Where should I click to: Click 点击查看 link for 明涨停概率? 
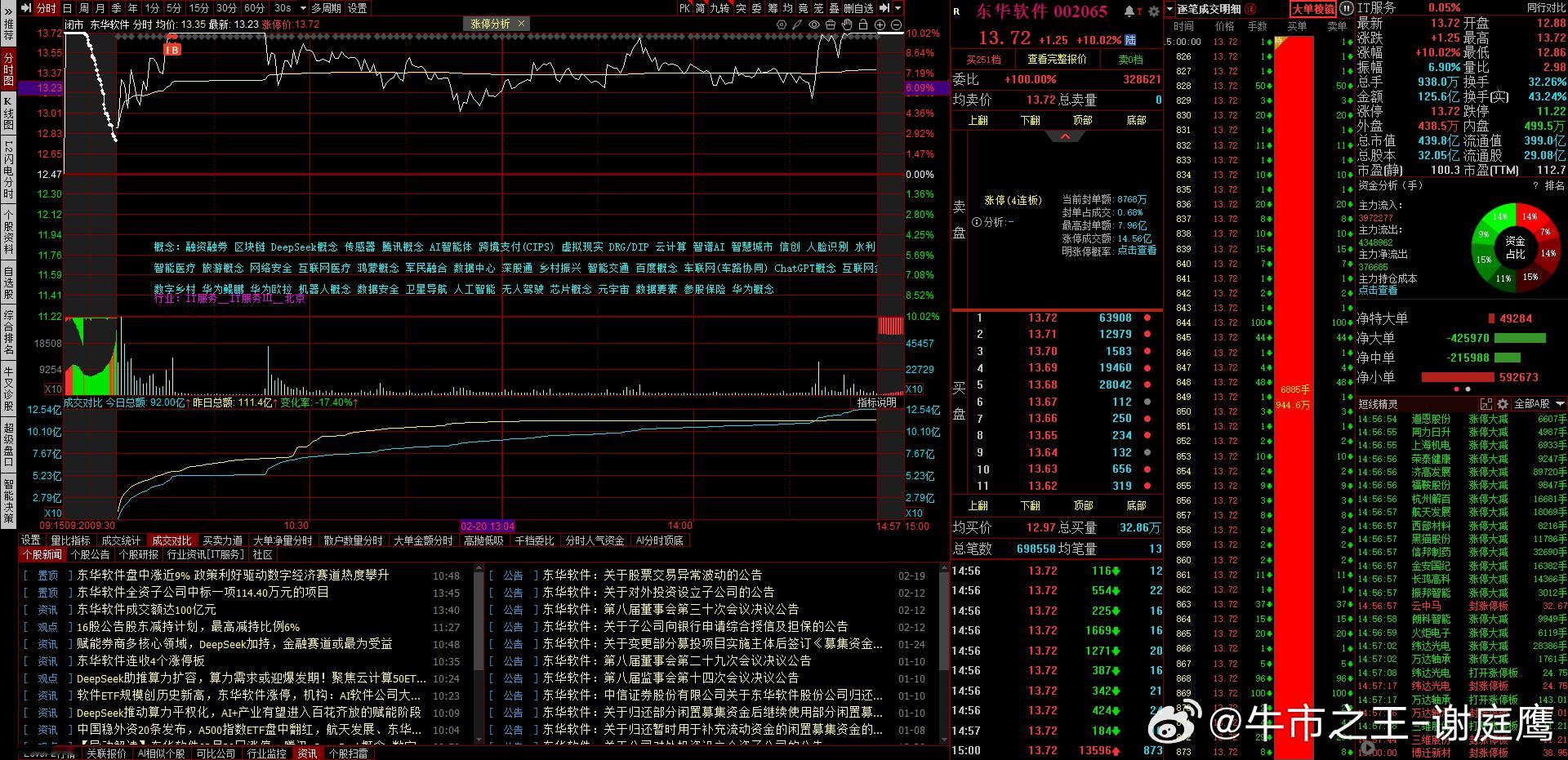click(x=1137, y=251)
